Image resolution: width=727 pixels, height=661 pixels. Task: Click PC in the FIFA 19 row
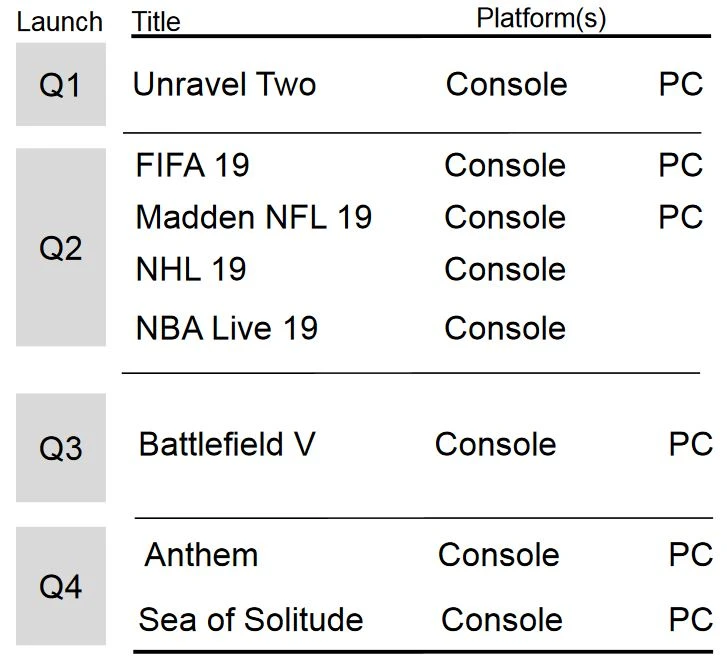pos(680,165)
